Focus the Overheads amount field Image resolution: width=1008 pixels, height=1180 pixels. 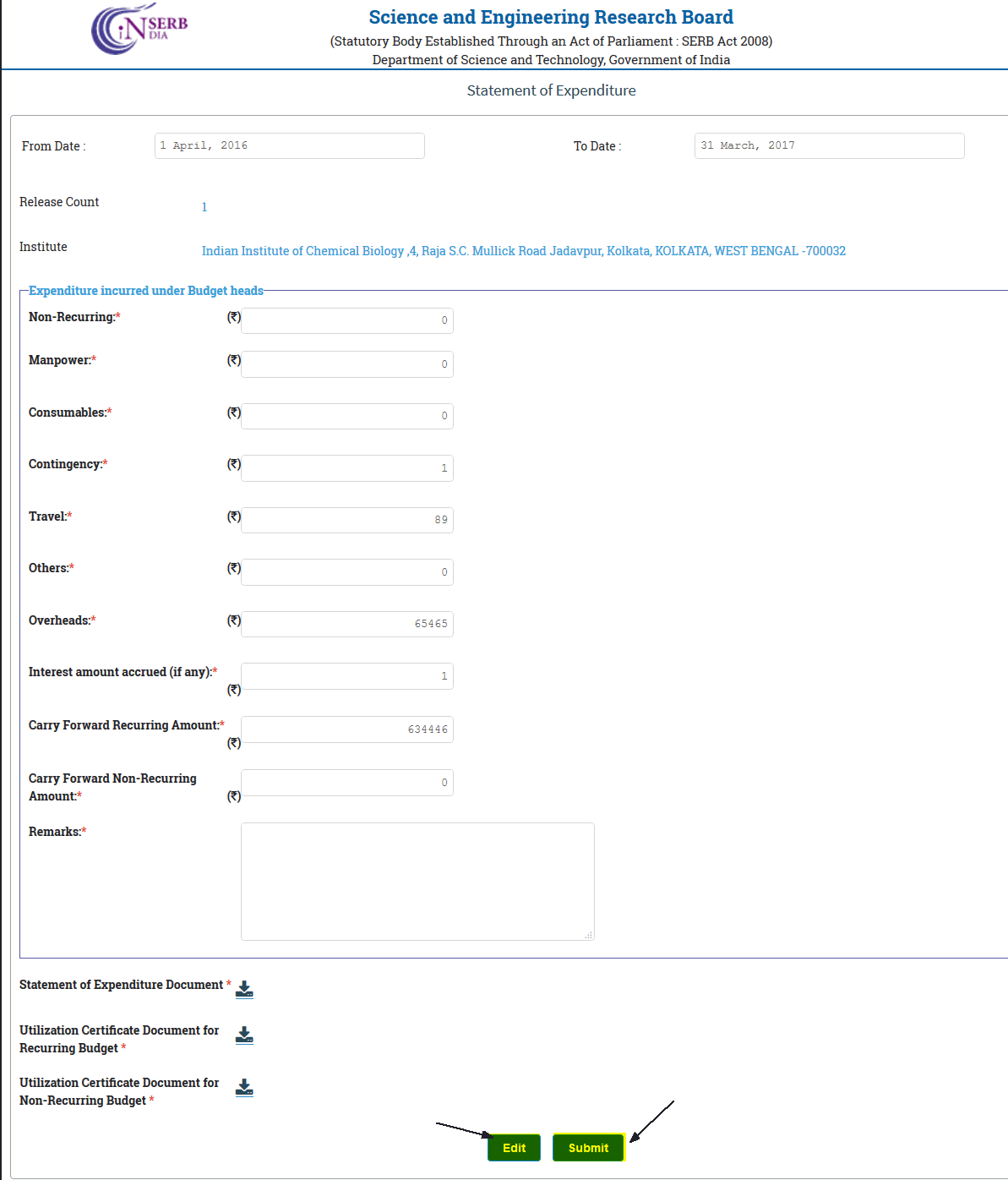click(x=347, y=624)
